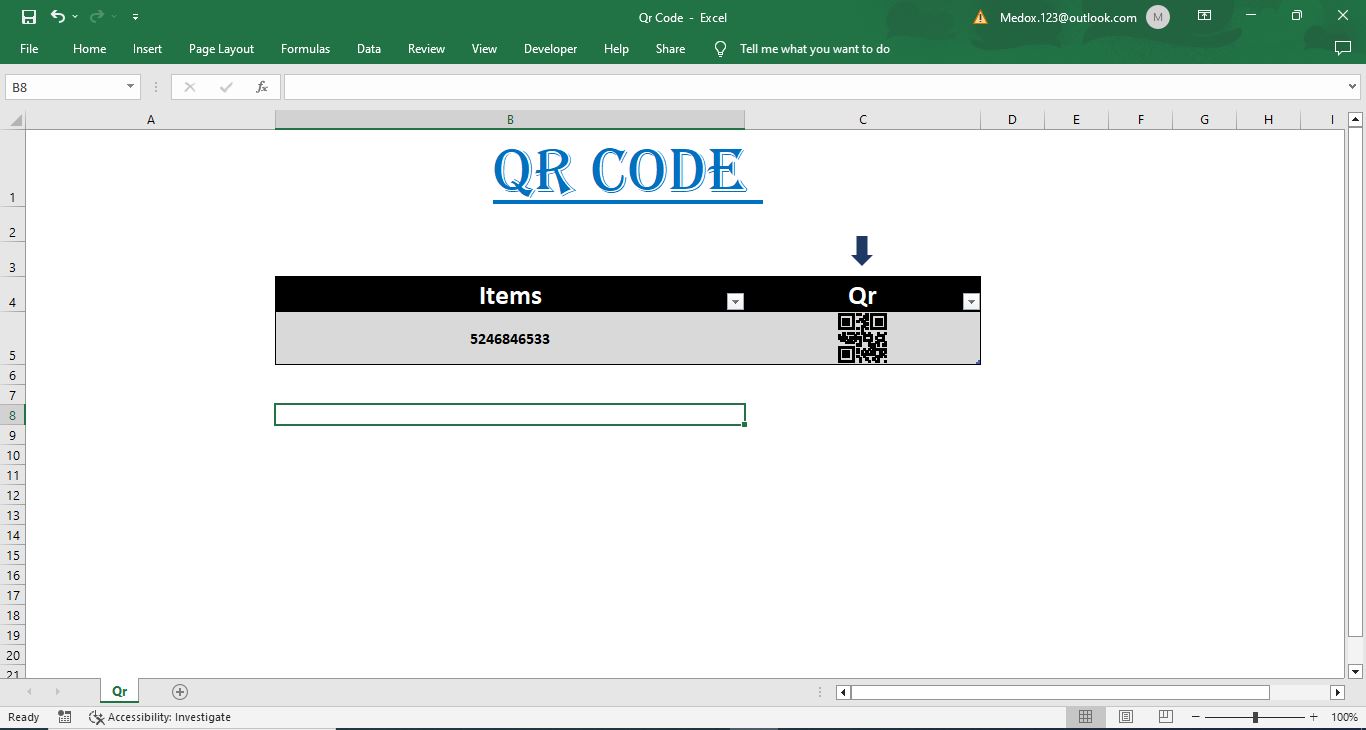Image resolution: width=1366 pixels, height=730 pixels.
Task: Select column C header
Action: click(863, 120)
